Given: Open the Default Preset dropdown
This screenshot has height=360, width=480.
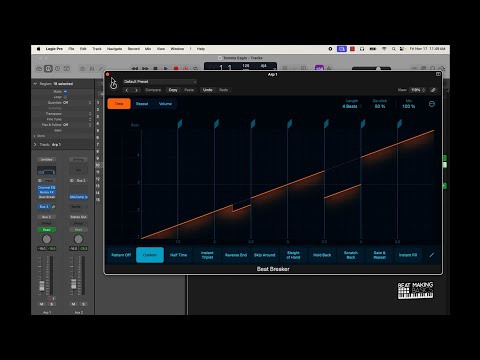Looking at the screenshot, I should [160, 82].
